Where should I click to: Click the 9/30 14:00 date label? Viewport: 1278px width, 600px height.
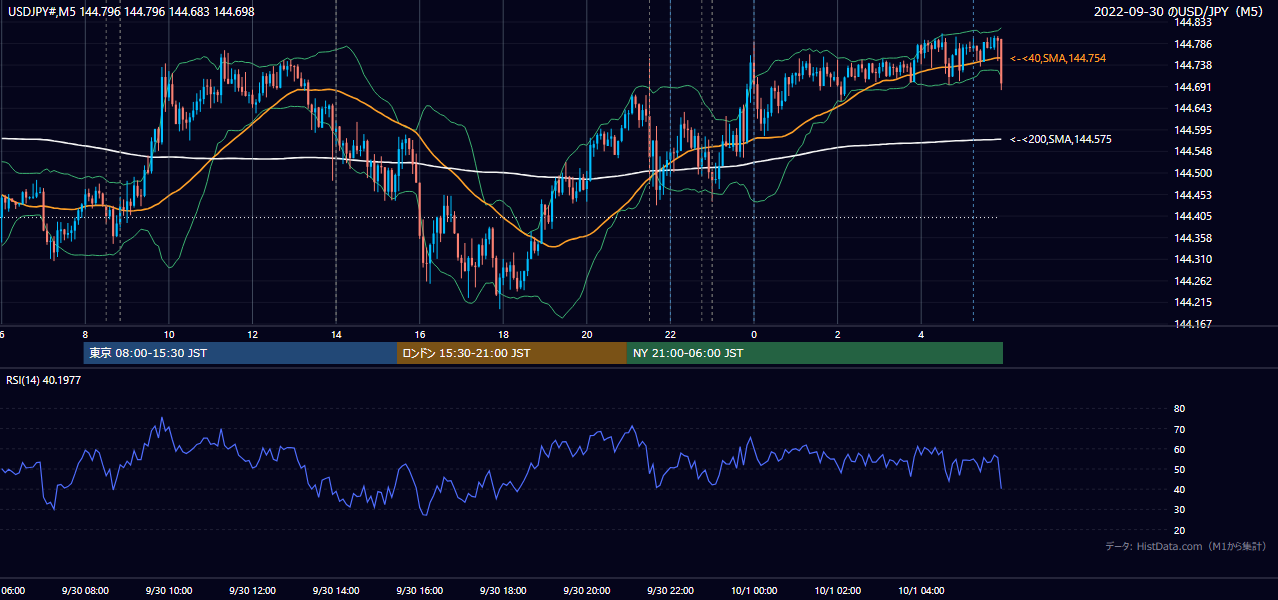335,590
